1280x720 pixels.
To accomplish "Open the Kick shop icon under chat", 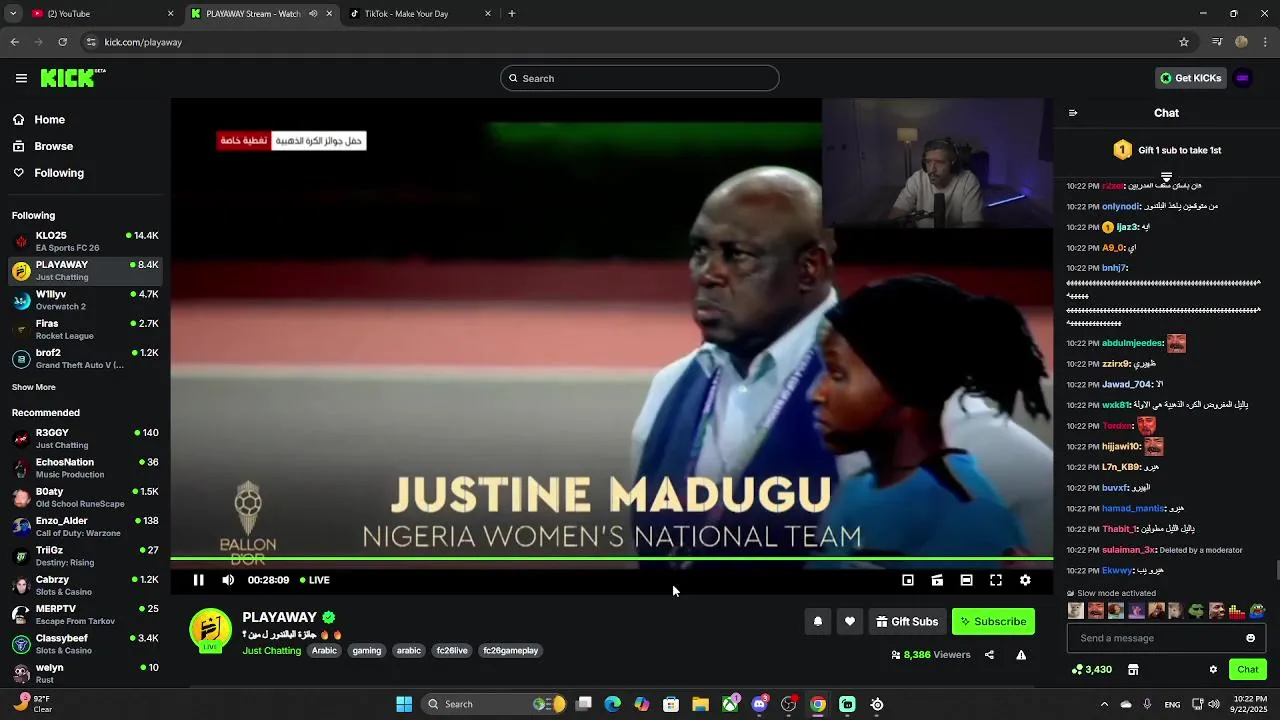I will (1133, 670).
